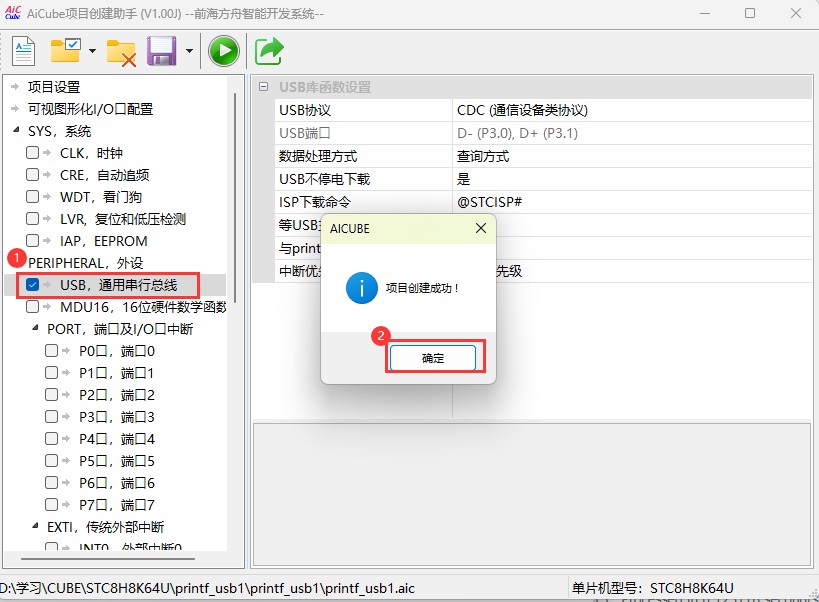
Task: Toggle P4口, 端口4 checkbox
Action: pyautogui.click(x=51, y=438)
